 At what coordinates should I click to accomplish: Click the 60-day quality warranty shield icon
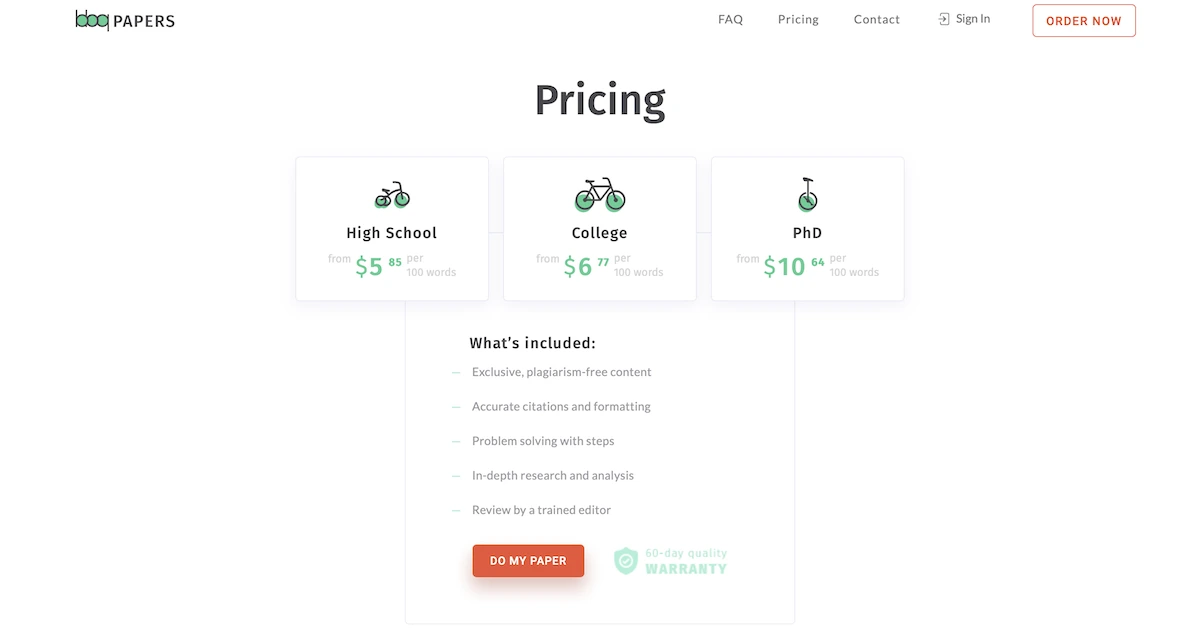point(626,561)
